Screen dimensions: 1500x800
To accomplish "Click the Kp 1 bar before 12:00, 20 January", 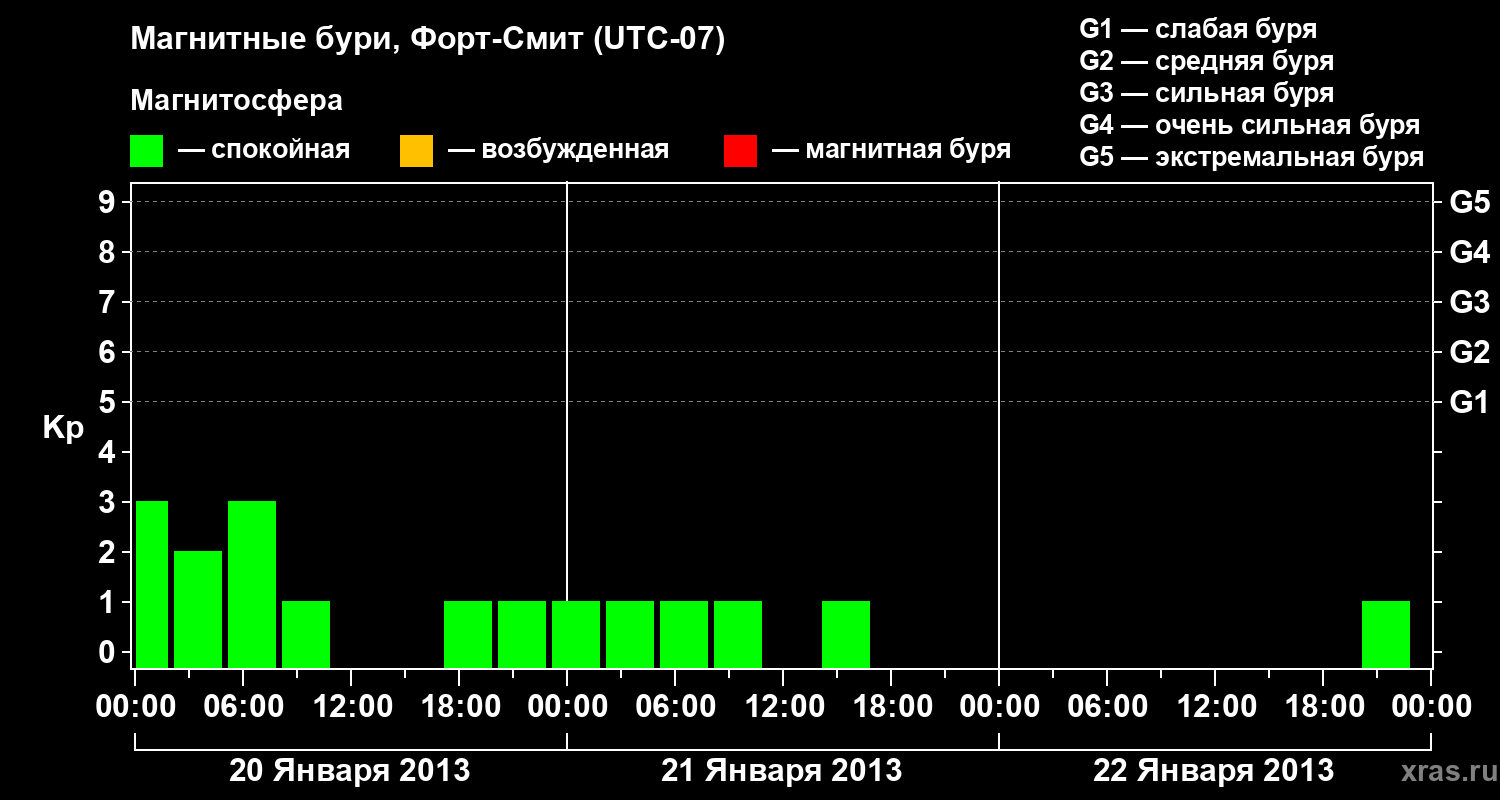I will [306, 634].
